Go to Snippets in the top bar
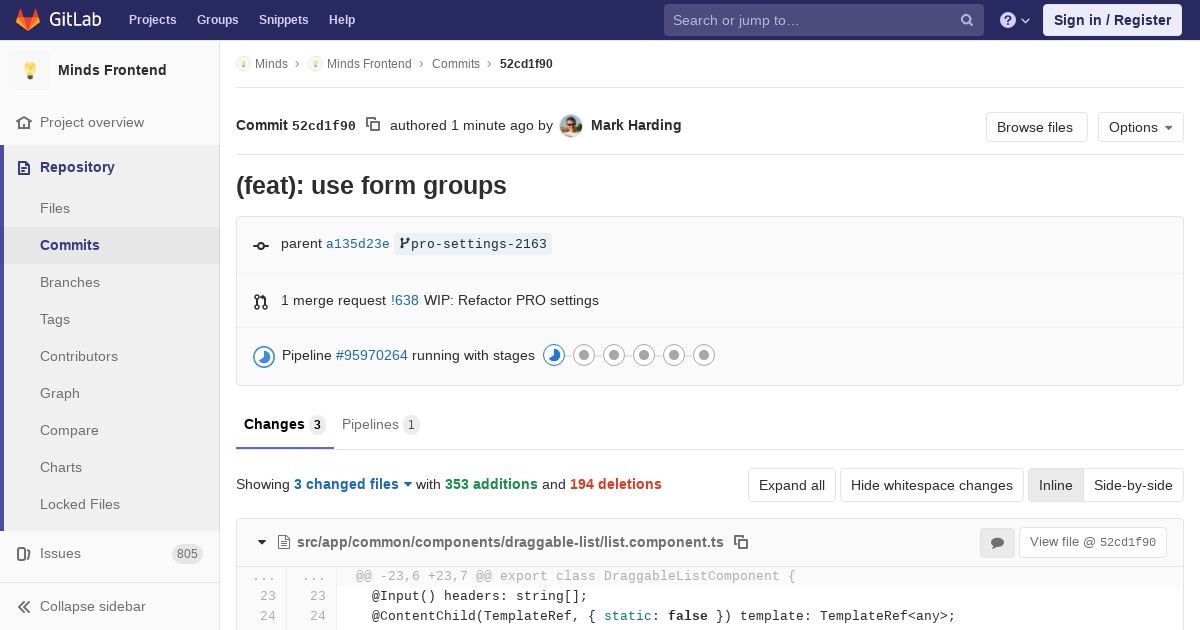Screen dimensions: 1200x630 [x=284, y=20]
